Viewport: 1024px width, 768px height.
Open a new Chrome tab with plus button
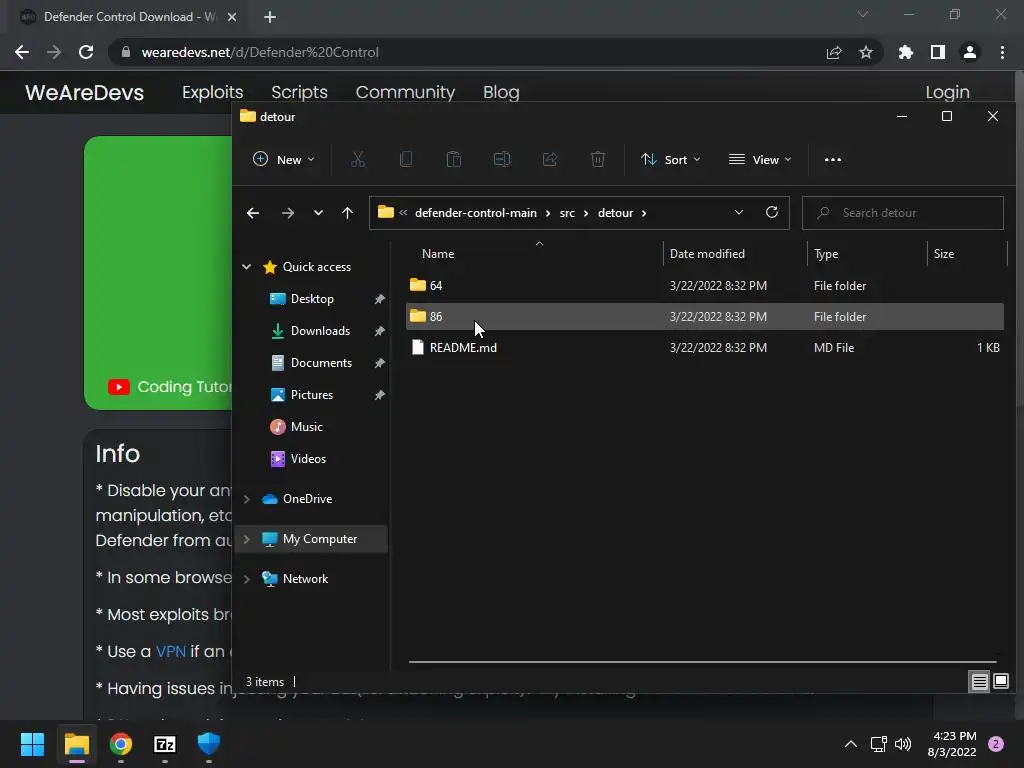[x=270, y=17]
